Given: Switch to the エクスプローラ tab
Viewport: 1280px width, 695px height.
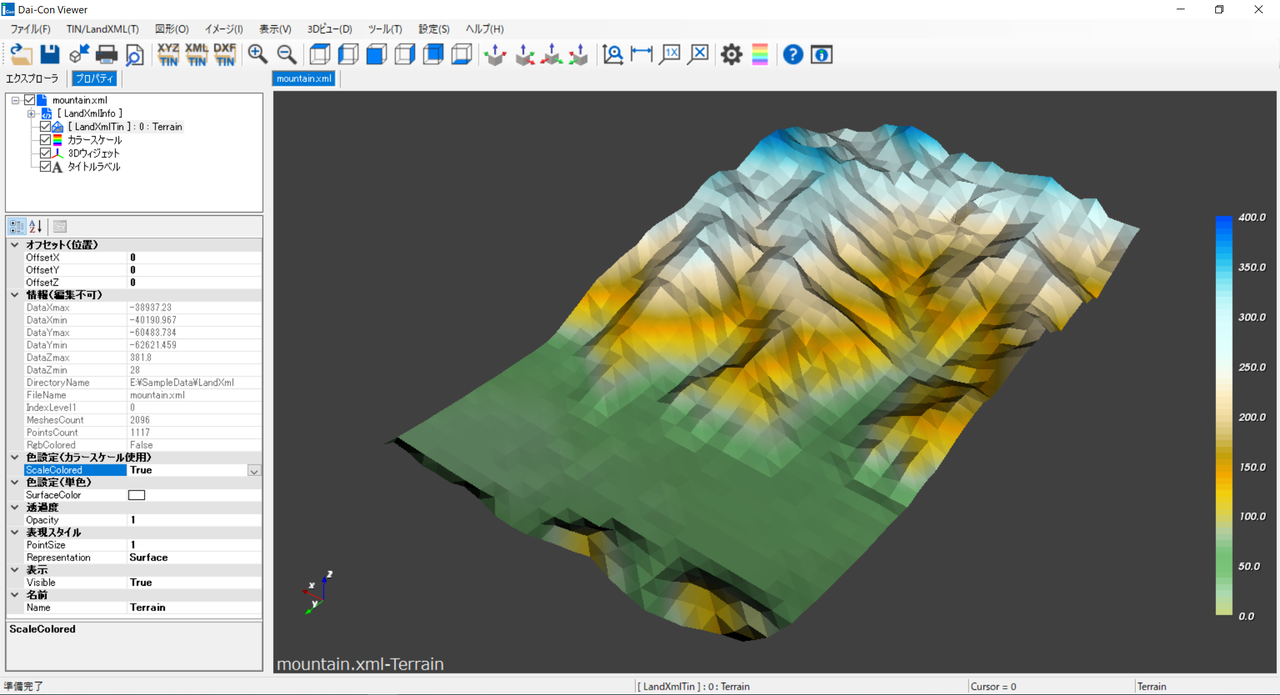Looking at the screenshot, I should (32, 78).
